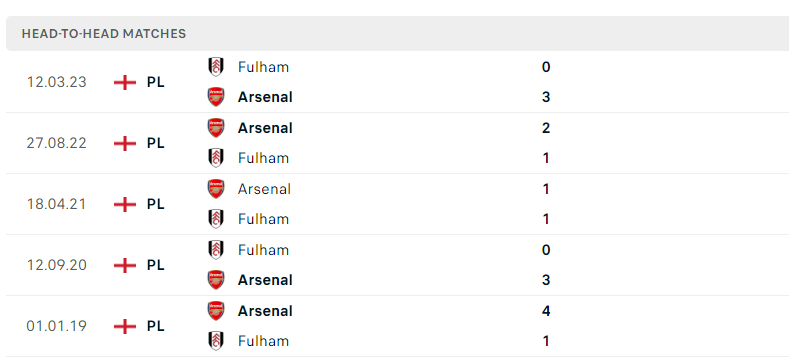789x362 pixels.
Task: Click Arsenal's score 2 in 27.08.22 match
Action: [x=546, y=128]
